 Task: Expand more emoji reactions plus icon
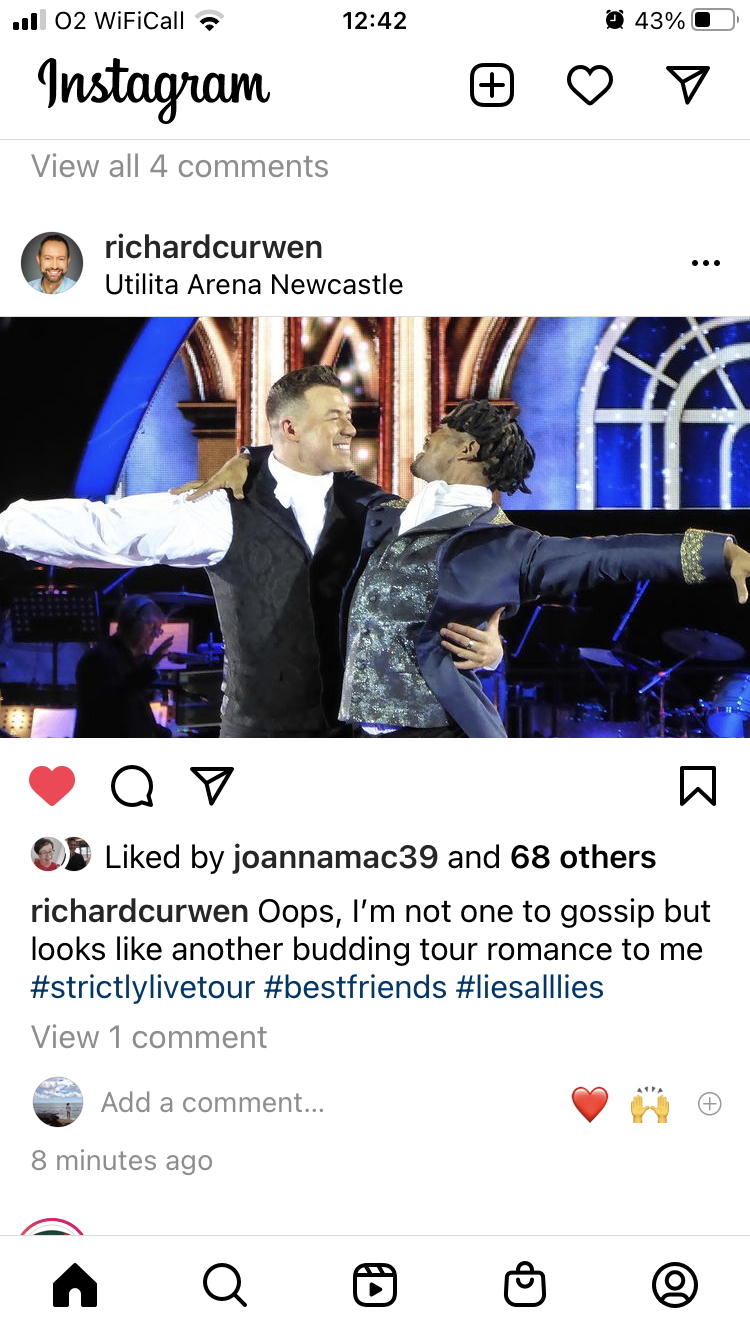[709, 1103]
